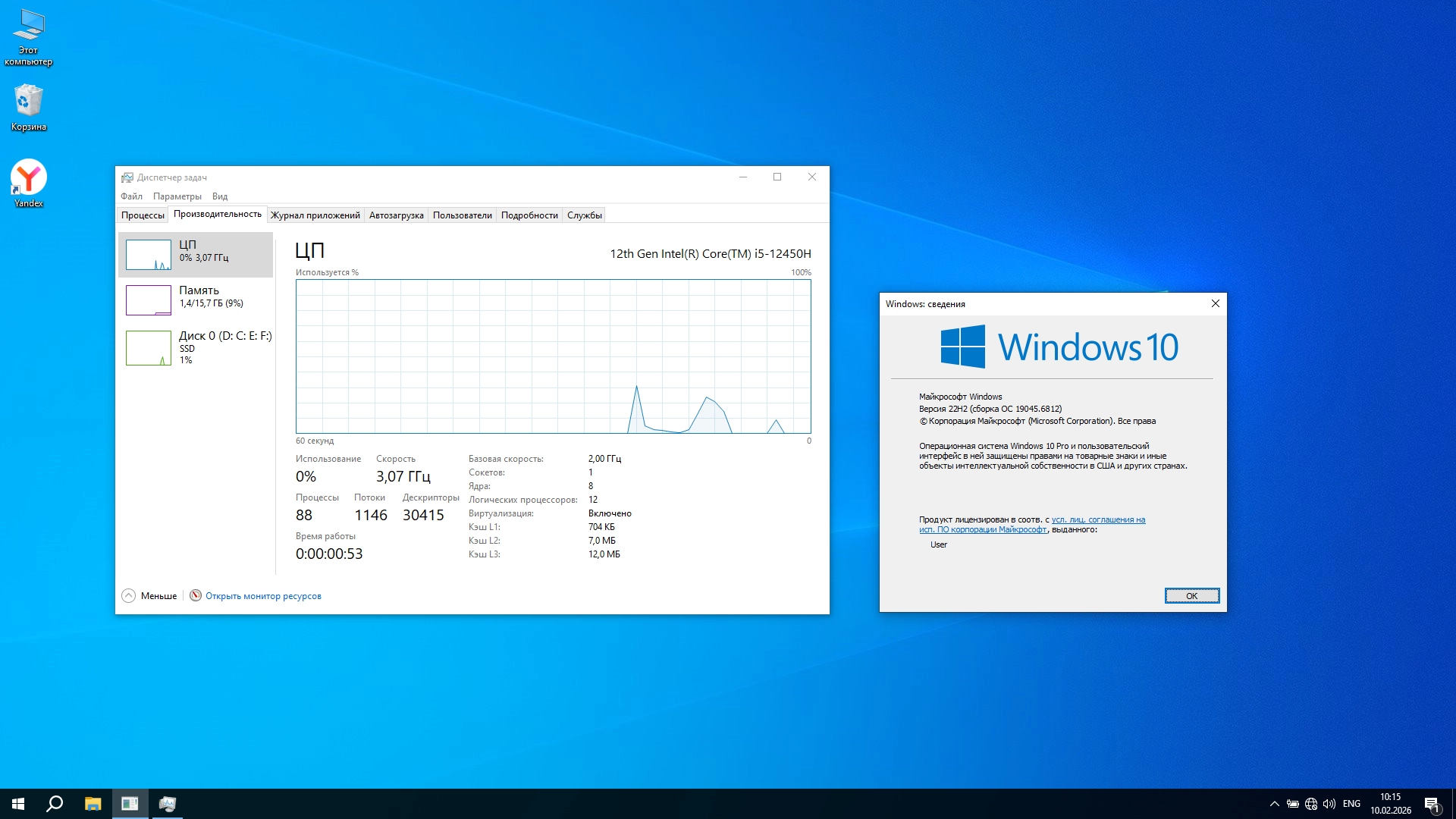Open the Options (Параметры) menu
This screenshot has height=819, width=1456.
click(x=177, y=196)
